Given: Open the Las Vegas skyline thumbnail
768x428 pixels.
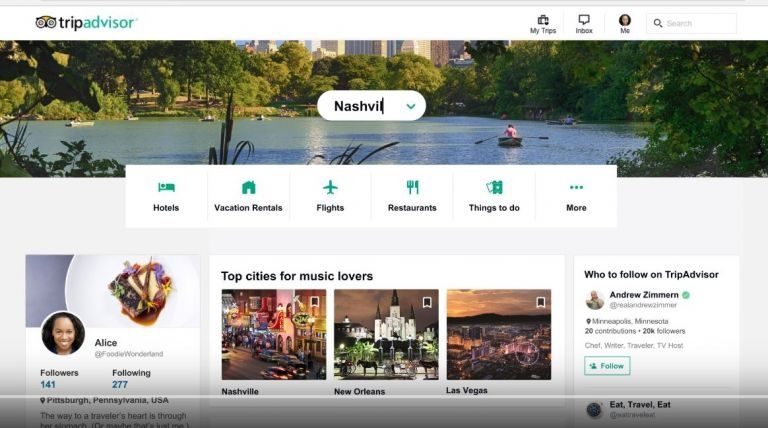Looking at the screenshot, I should [x=499, y=334].
